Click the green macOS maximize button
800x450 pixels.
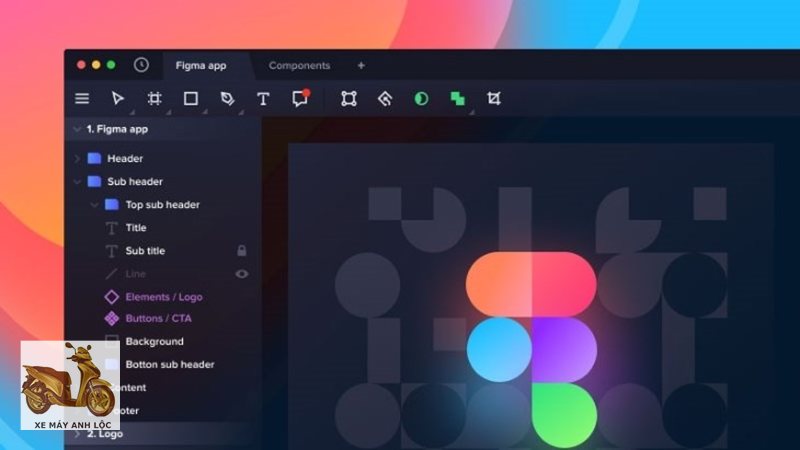(111, 65)
